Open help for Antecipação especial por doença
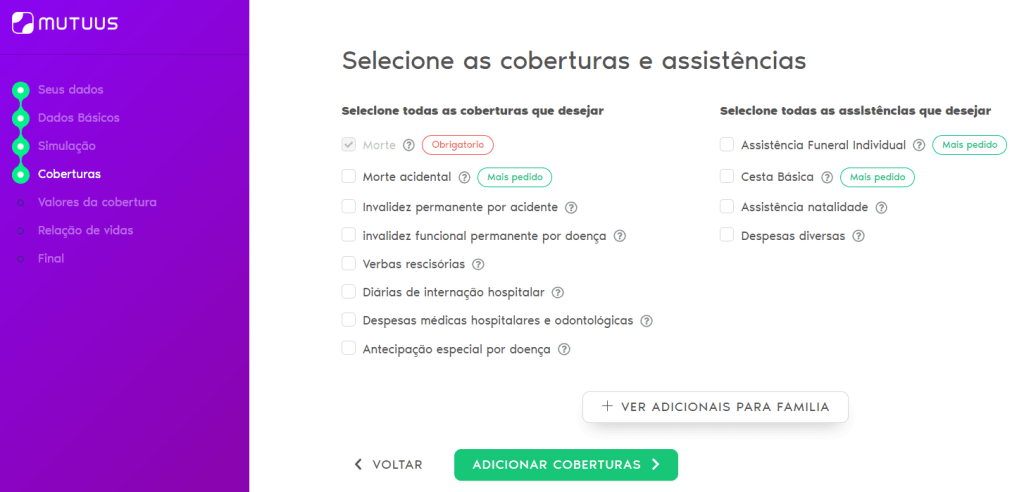The width and height of the screenshot is (1024, 492). point(564,350)
